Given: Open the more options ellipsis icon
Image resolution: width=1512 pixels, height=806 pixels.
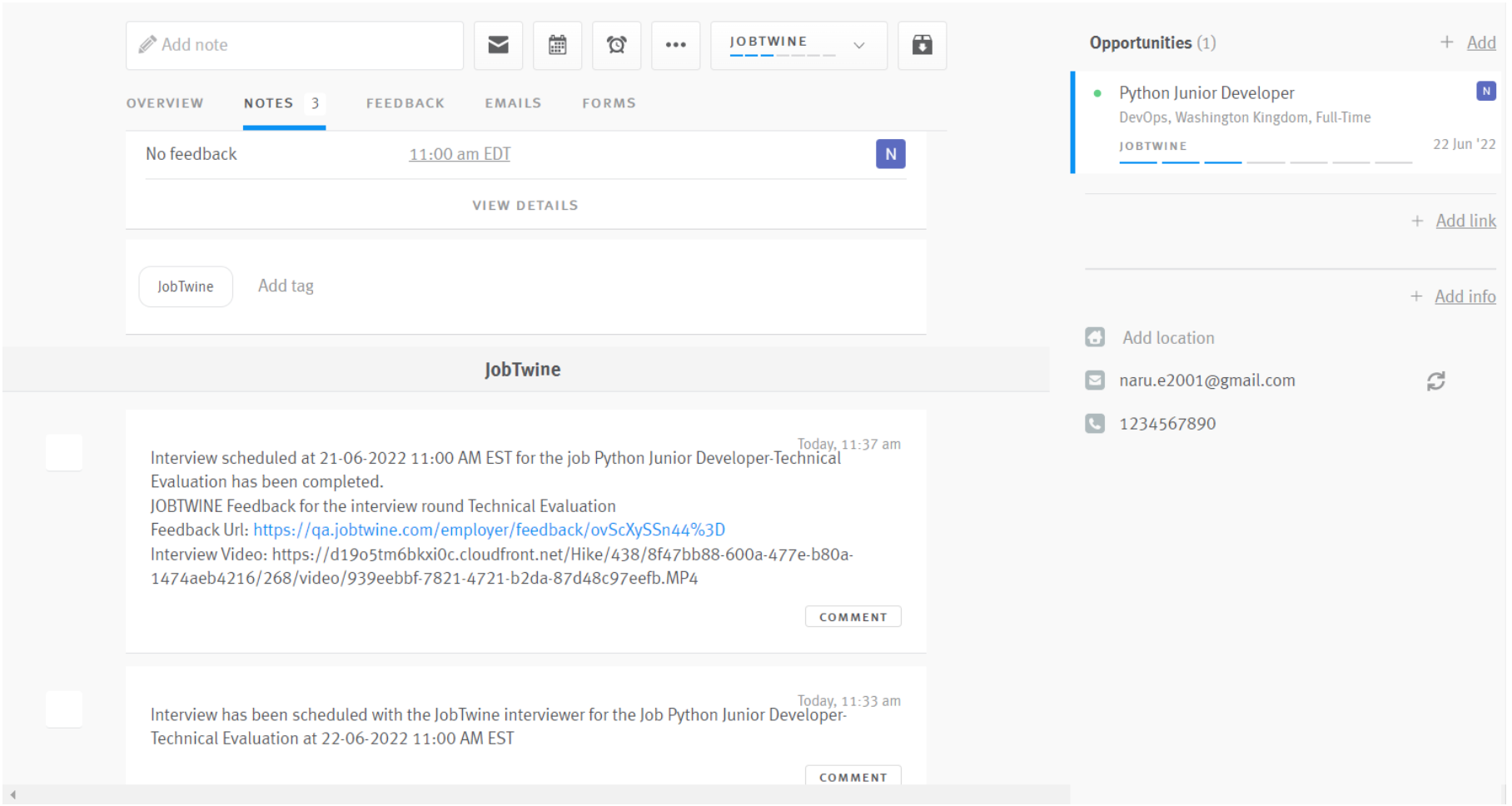Looking at the screenshot, I should pyautogui.click(x=675, y=45).
